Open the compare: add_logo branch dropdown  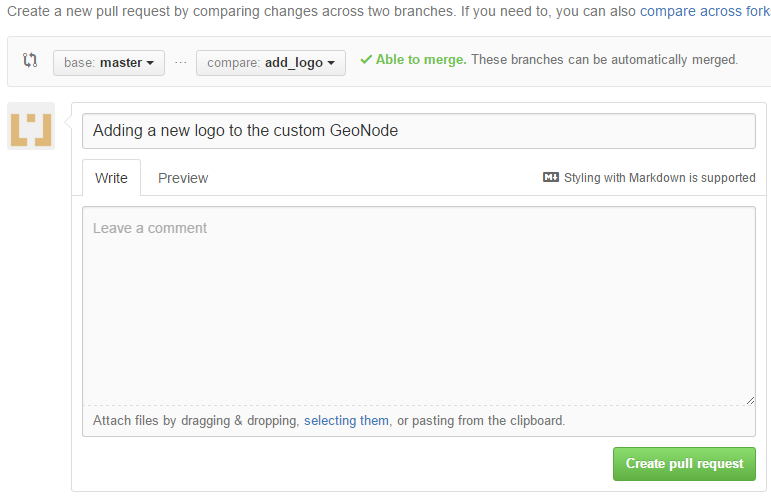tap(271, 63)
